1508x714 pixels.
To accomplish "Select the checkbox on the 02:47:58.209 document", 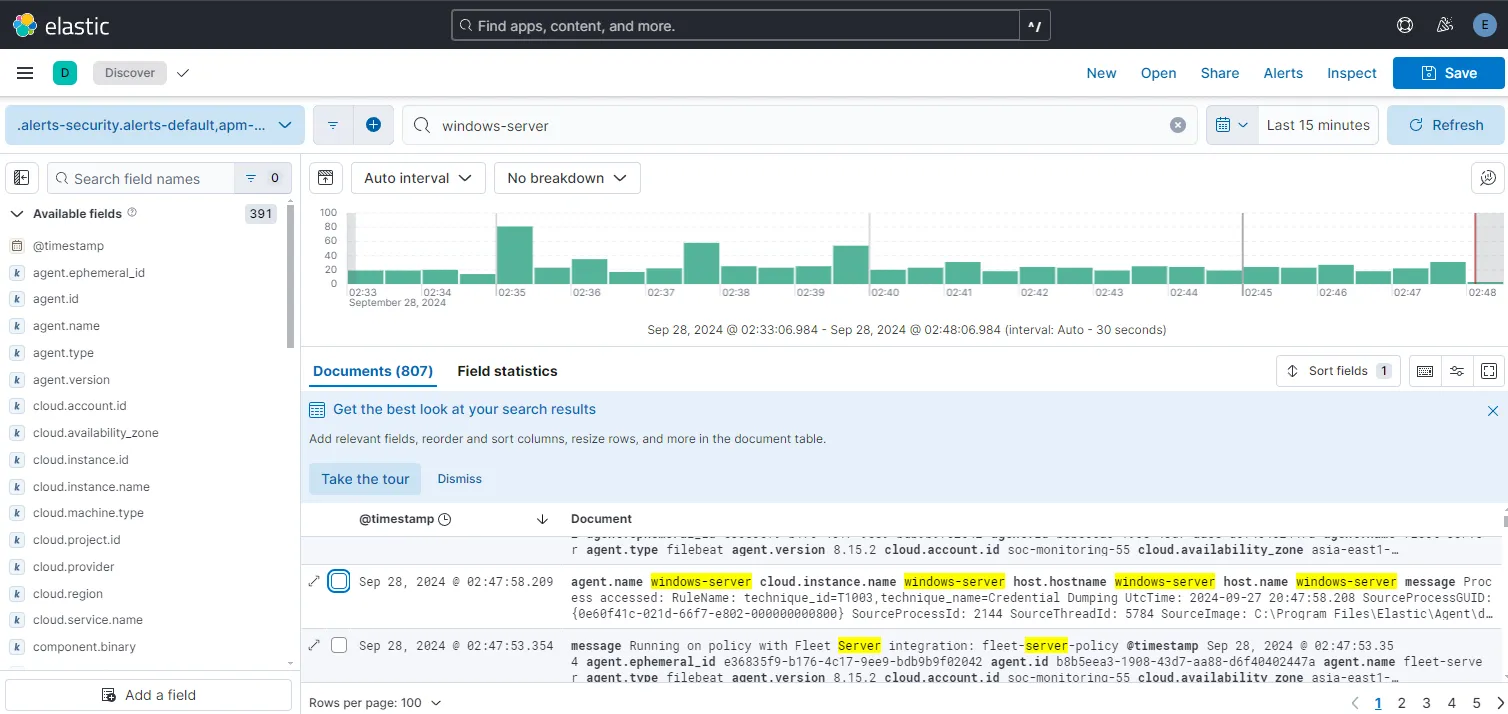I will tap(339, 580).
